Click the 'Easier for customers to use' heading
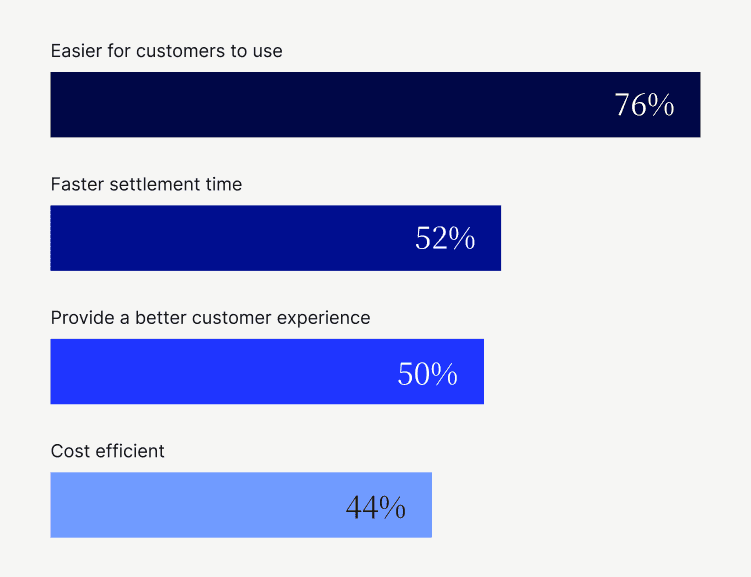 point(166,51)
